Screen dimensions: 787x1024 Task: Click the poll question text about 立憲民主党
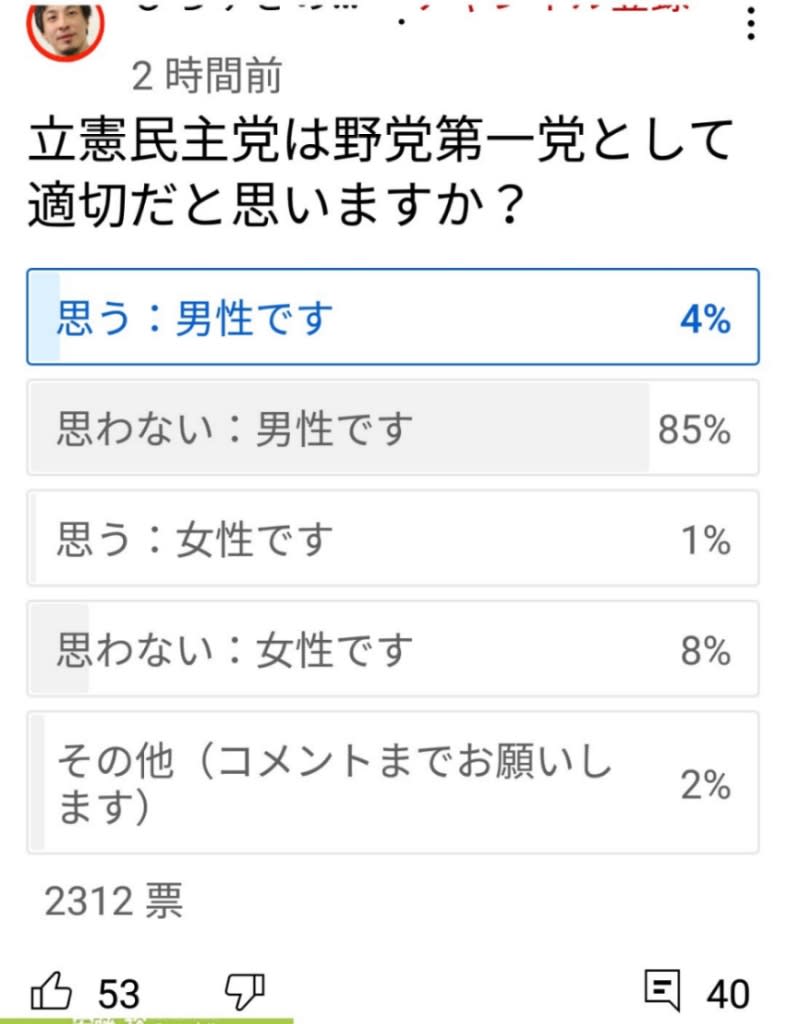tap(381, 172)
